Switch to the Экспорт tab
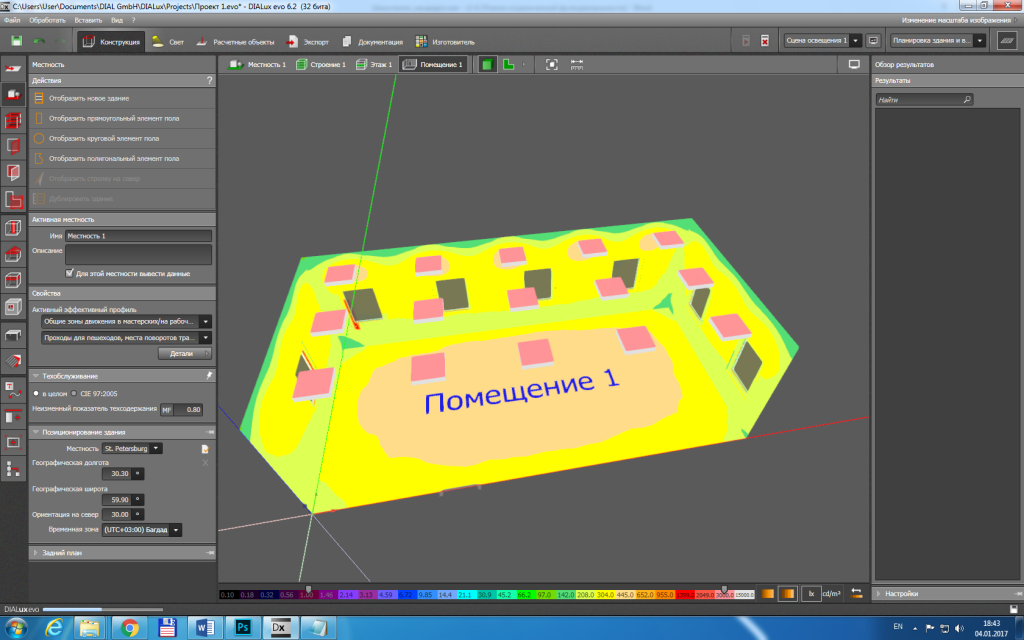The image size is (1024, 640). click(x=308, y=42)
